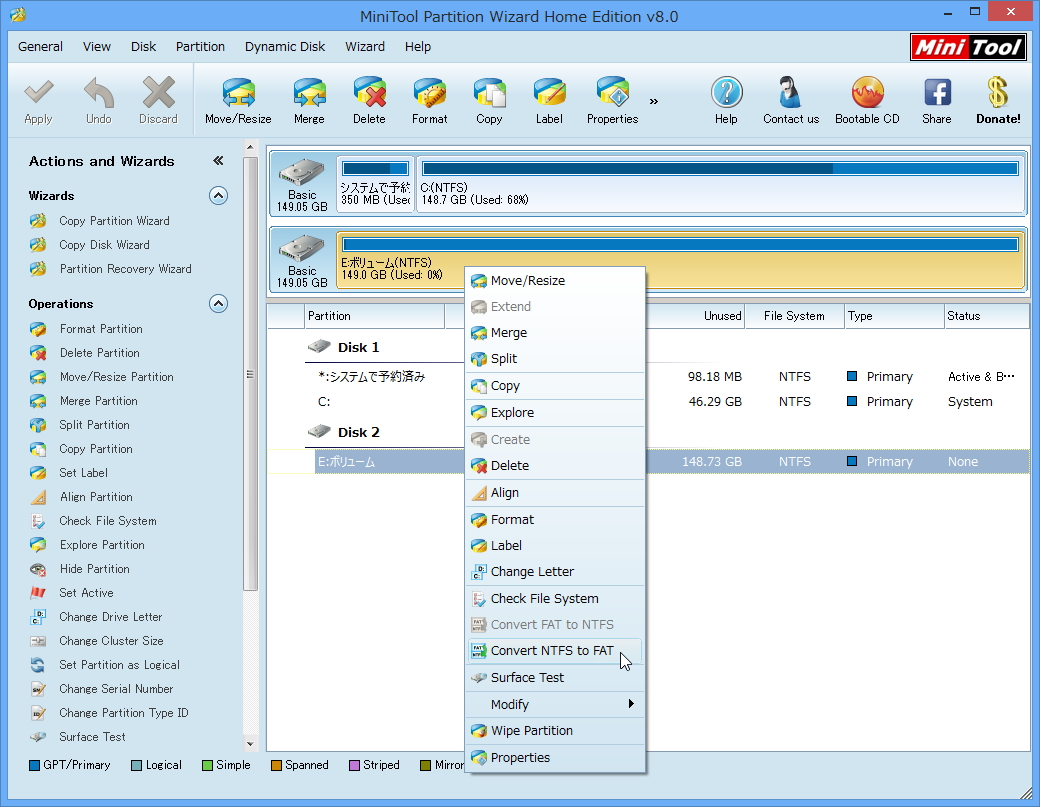Select the E: volume partition bar
1040x807 pixels.
tap(681, 259)
